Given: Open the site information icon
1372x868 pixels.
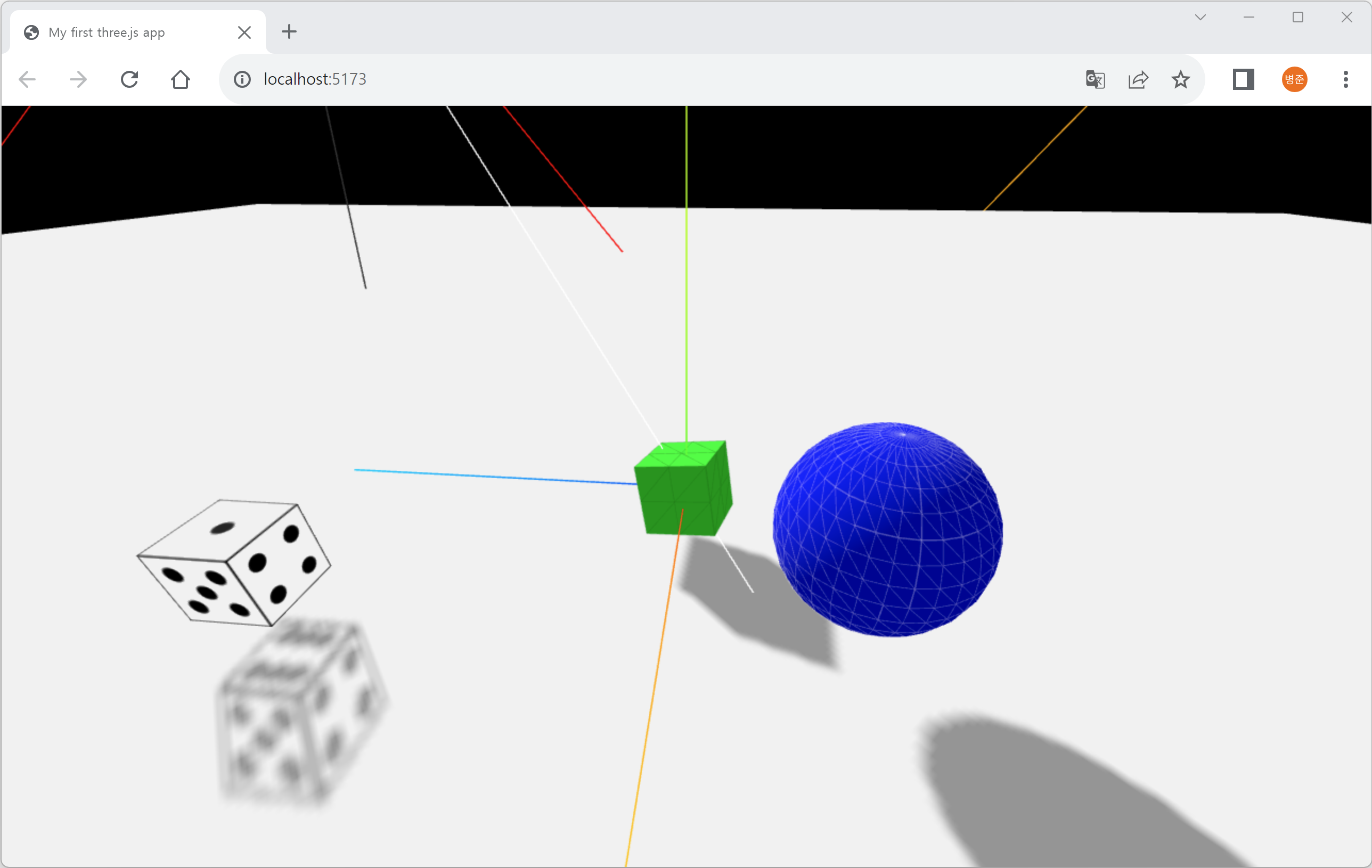Looking at the screenshot, I should click(242, 79).
